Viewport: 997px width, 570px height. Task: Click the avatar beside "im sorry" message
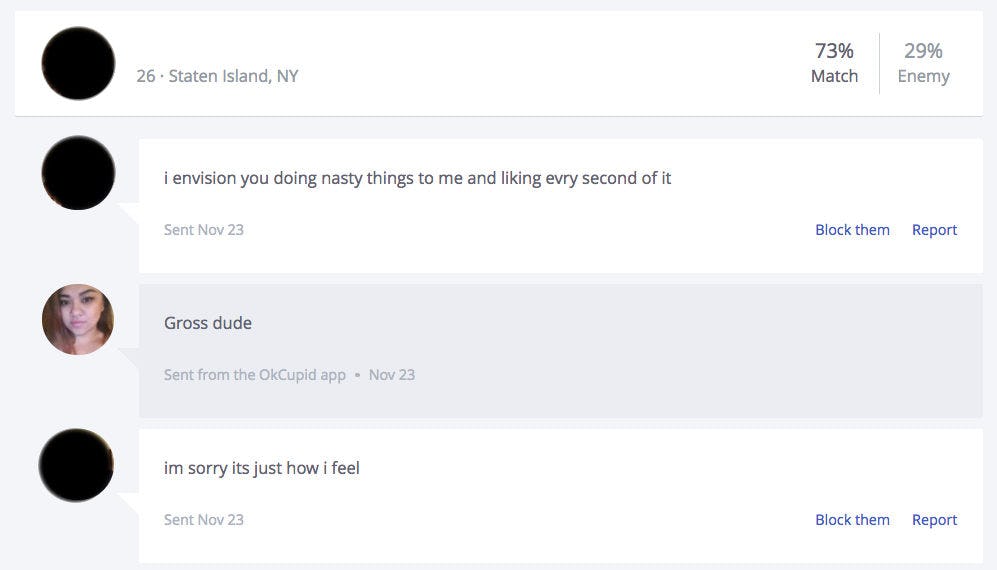tap(76, 465)
